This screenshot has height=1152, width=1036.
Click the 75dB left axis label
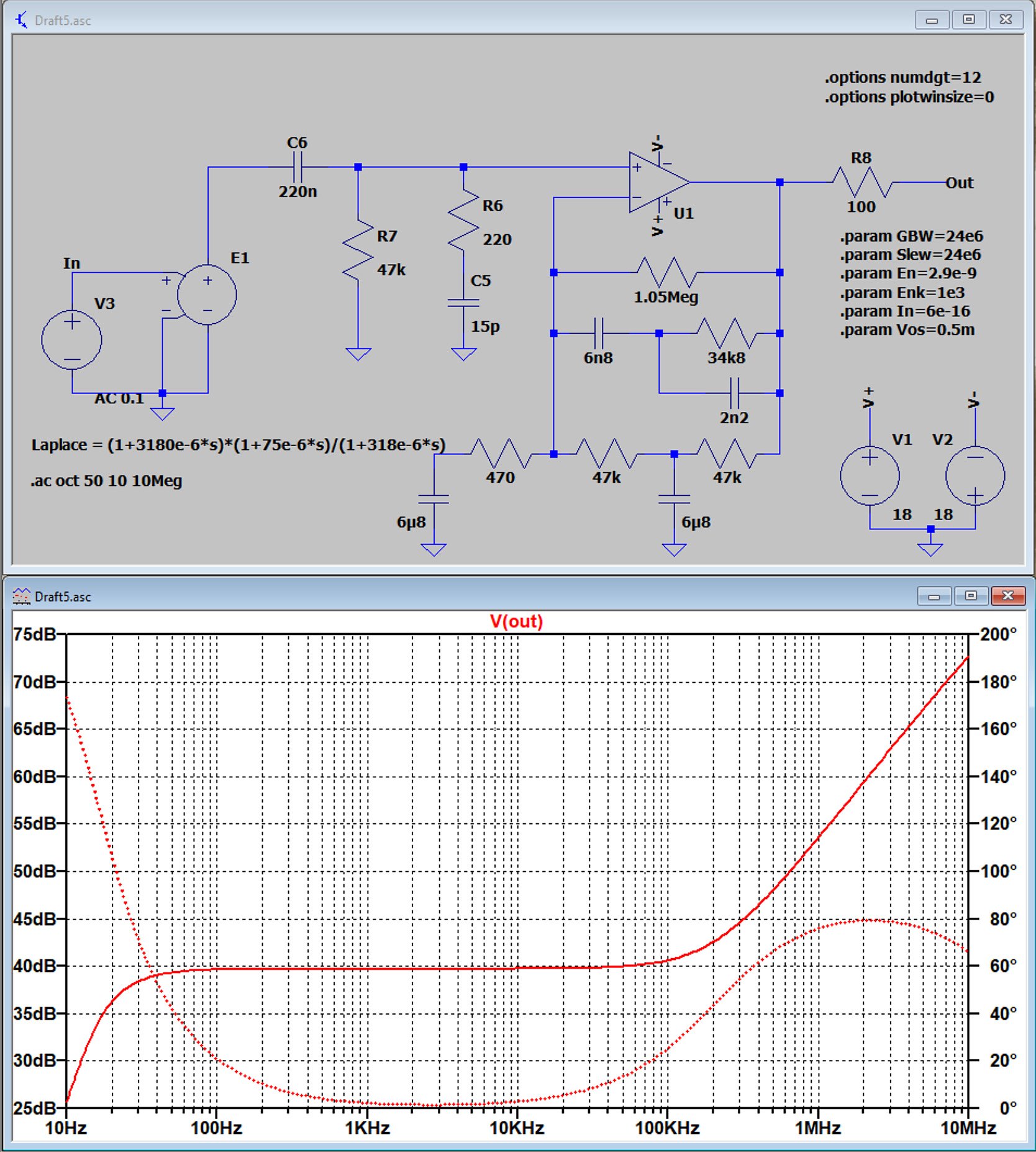(34, 634)
